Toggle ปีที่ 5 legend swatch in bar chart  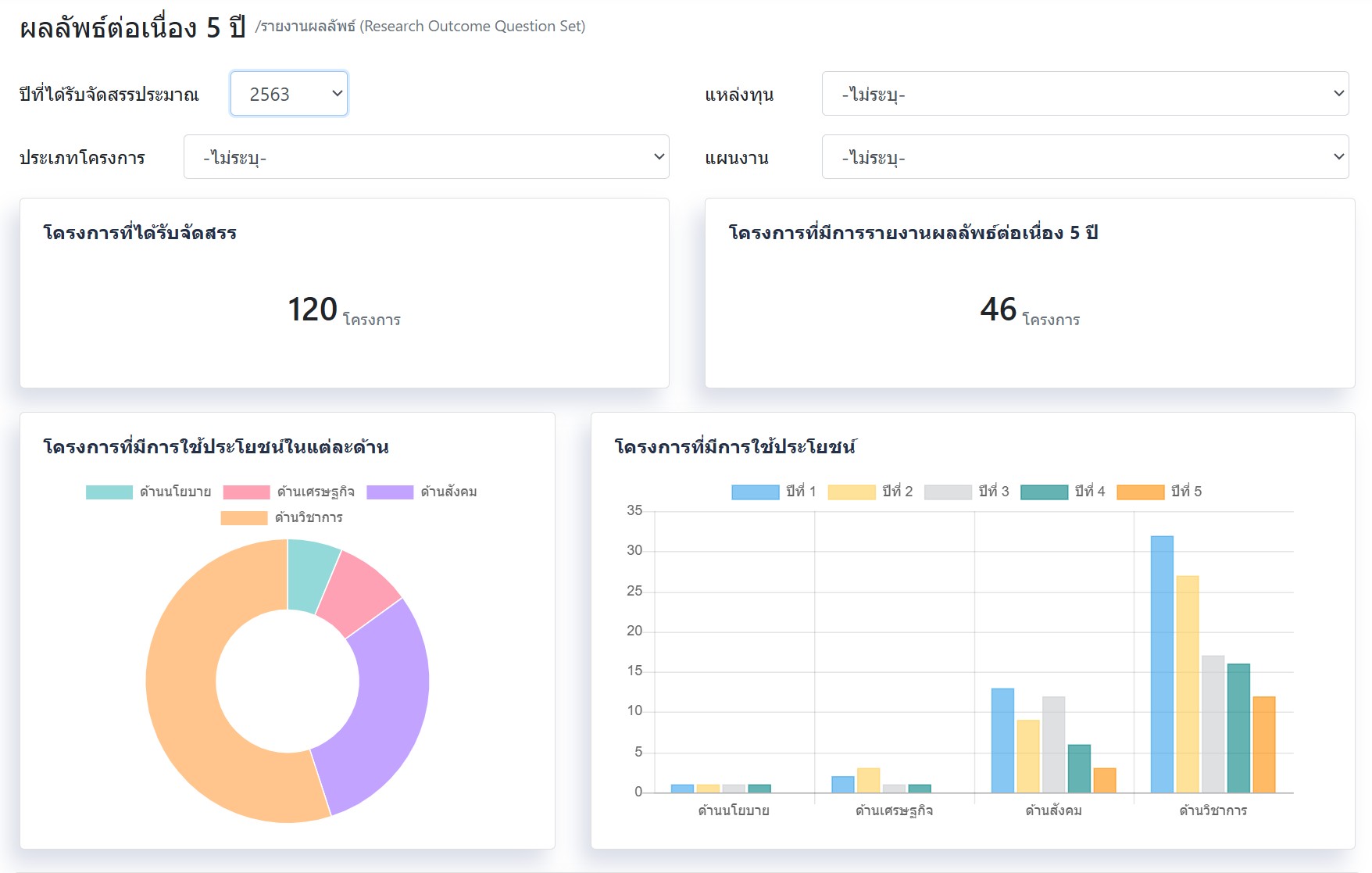1141,492
